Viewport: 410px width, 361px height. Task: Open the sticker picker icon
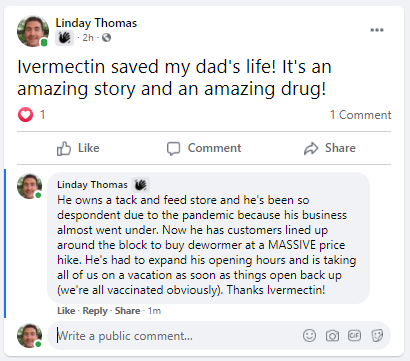point(377,336)
